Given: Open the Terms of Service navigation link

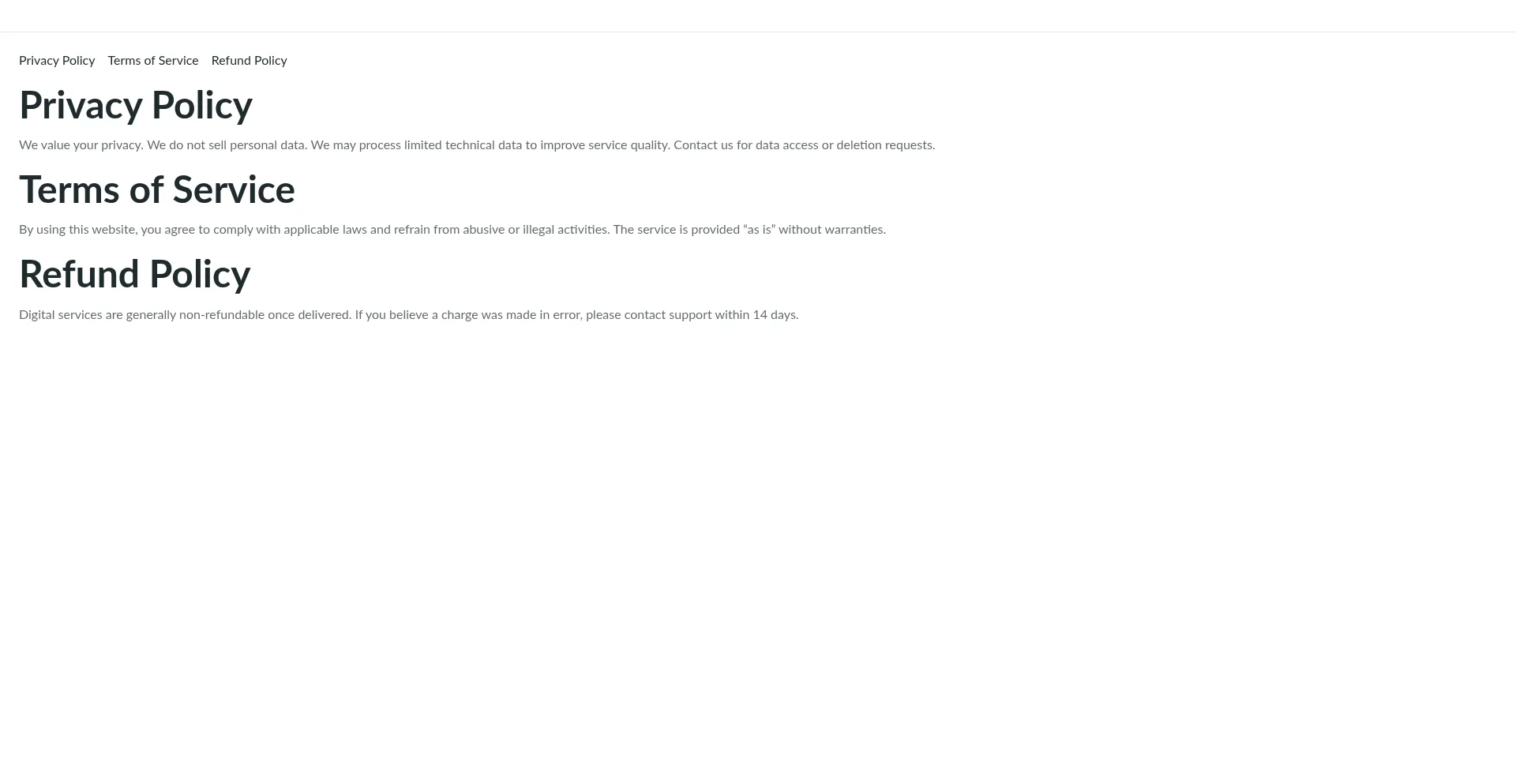Looking at the screenshot, I should pyautogui.click(x=153, y=61).
